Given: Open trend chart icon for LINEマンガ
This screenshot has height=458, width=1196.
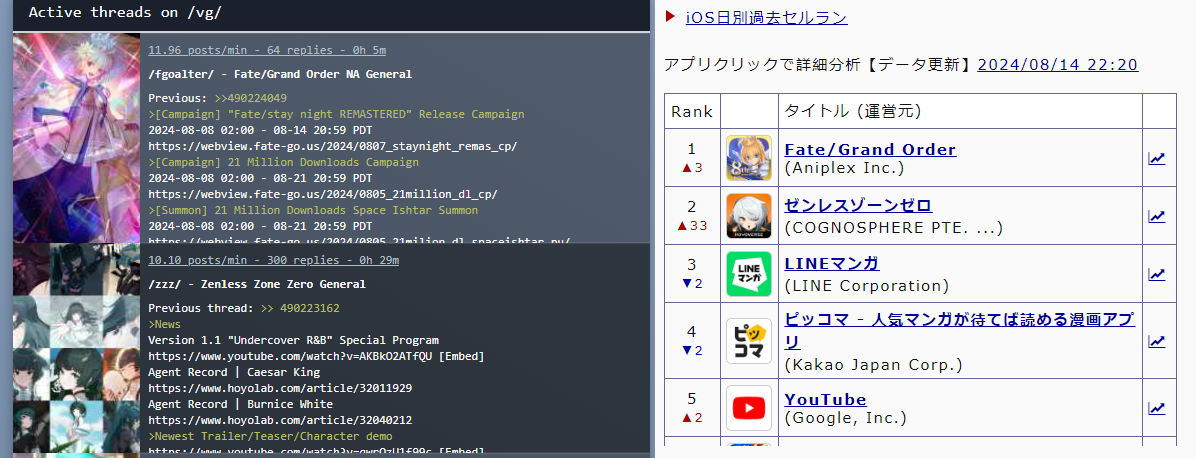Looking at the screenshot, I should [x=1157, y=274].
